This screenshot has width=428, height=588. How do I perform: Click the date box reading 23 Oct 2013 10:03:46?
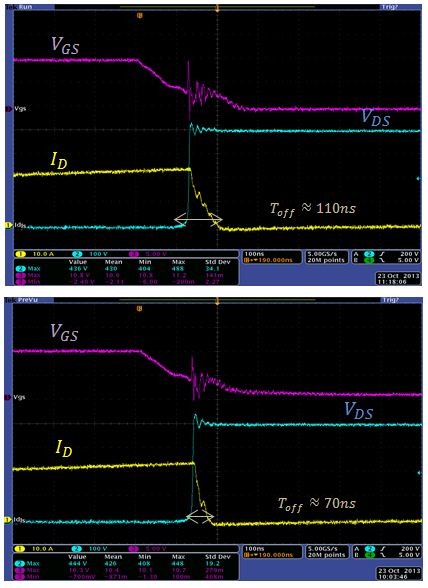click(x=398, y=574)
